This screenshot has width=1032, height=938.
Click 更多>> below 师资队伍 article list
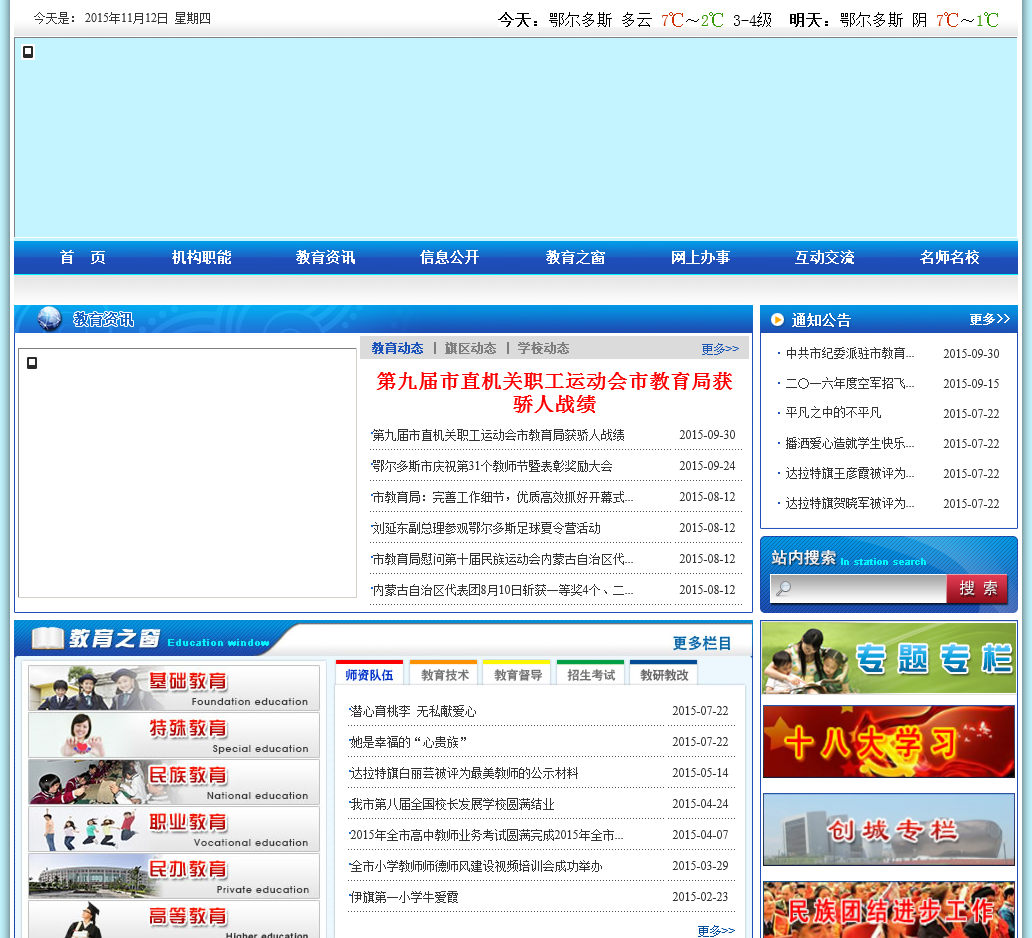[x=716, y=931]
